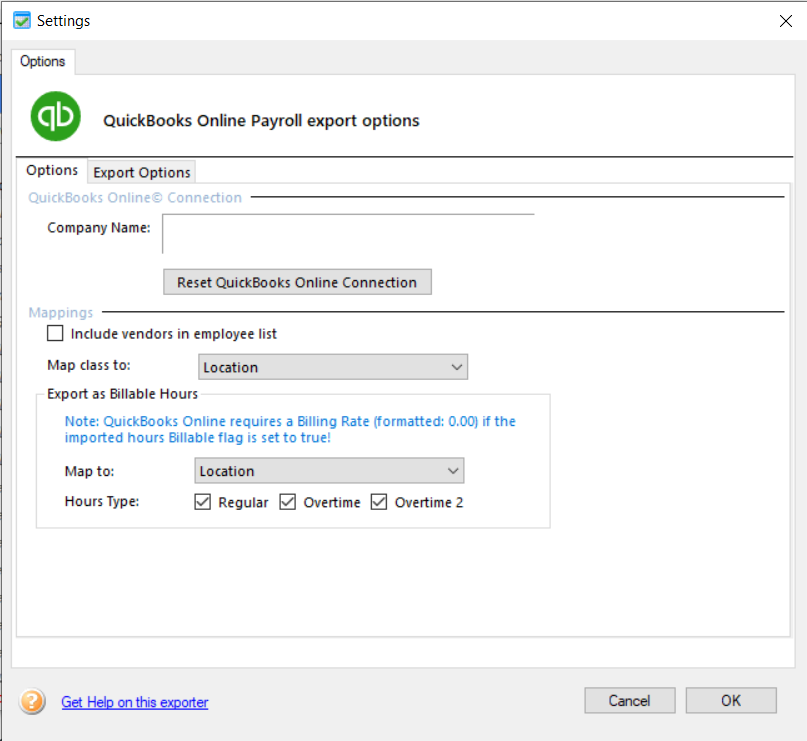The height and width of the screenshot is (741, 807).
Task: Confirm settings with the OK button
Action: 731,700
